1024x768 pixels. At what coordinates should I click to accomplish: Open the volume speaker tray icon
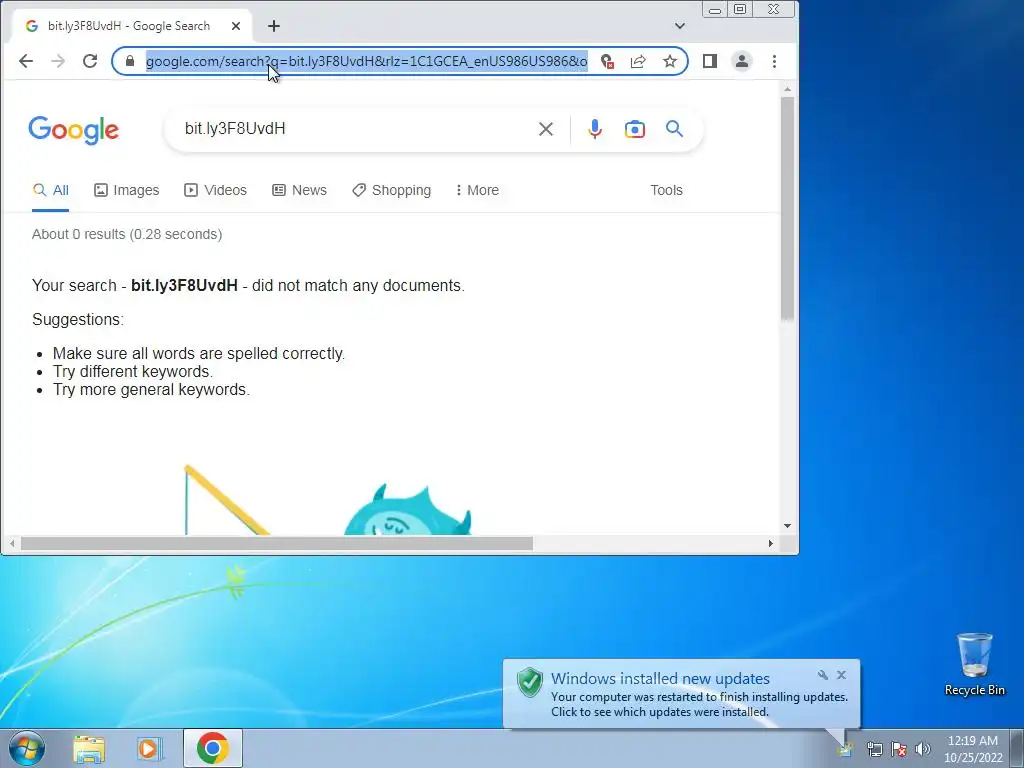(x=922, y=749)
